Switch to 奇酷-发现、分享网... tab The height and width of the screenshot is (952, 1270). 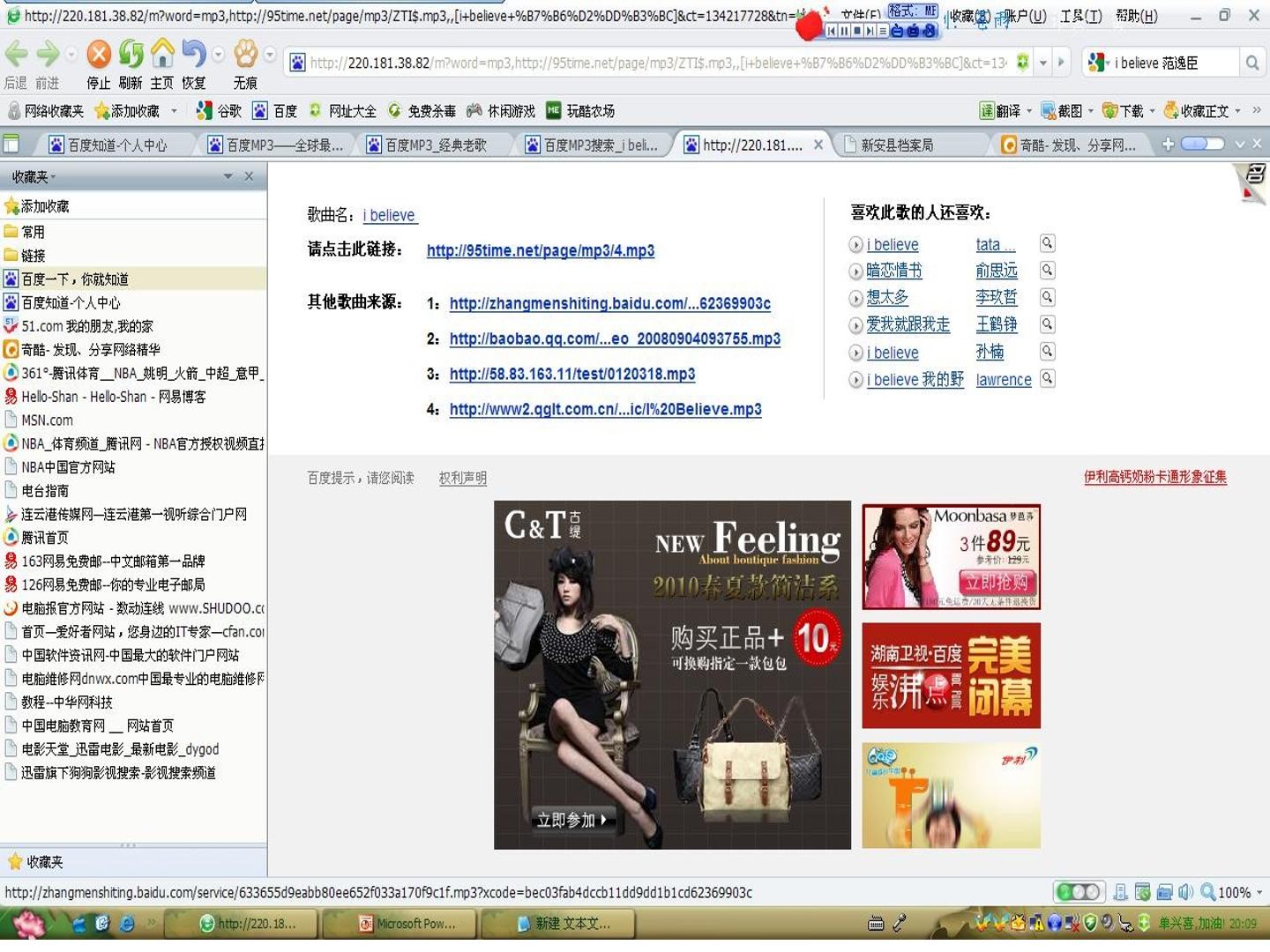1069,145
